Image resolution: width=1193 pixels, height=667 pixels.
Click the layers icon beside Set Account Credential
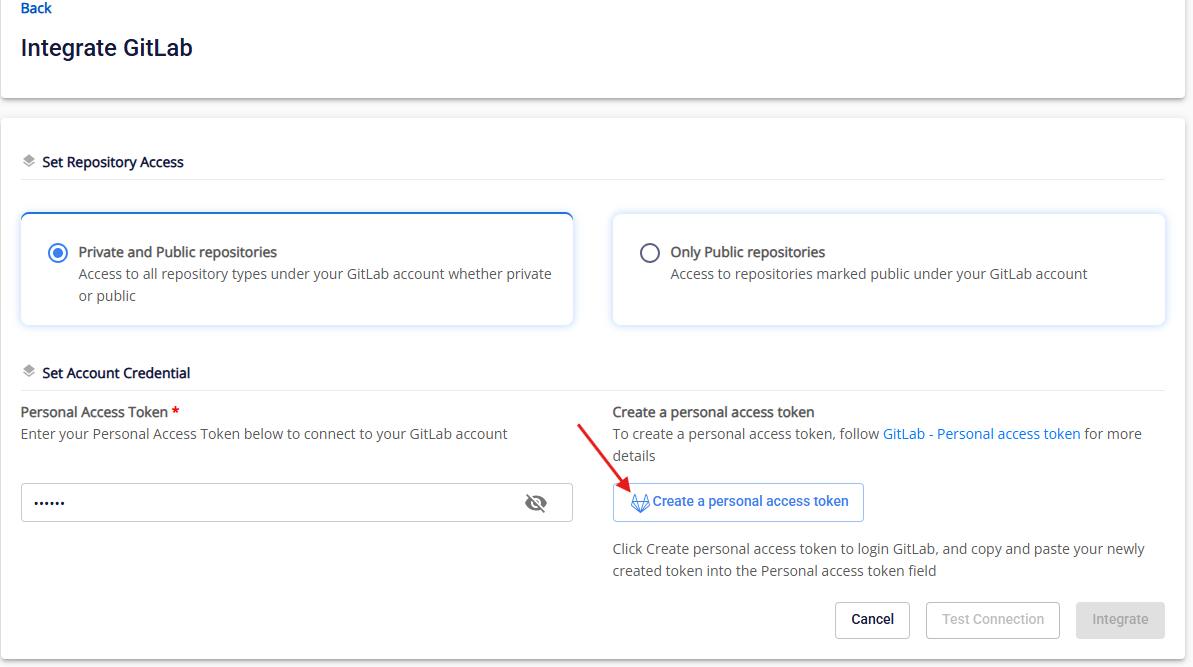point(29,372)
